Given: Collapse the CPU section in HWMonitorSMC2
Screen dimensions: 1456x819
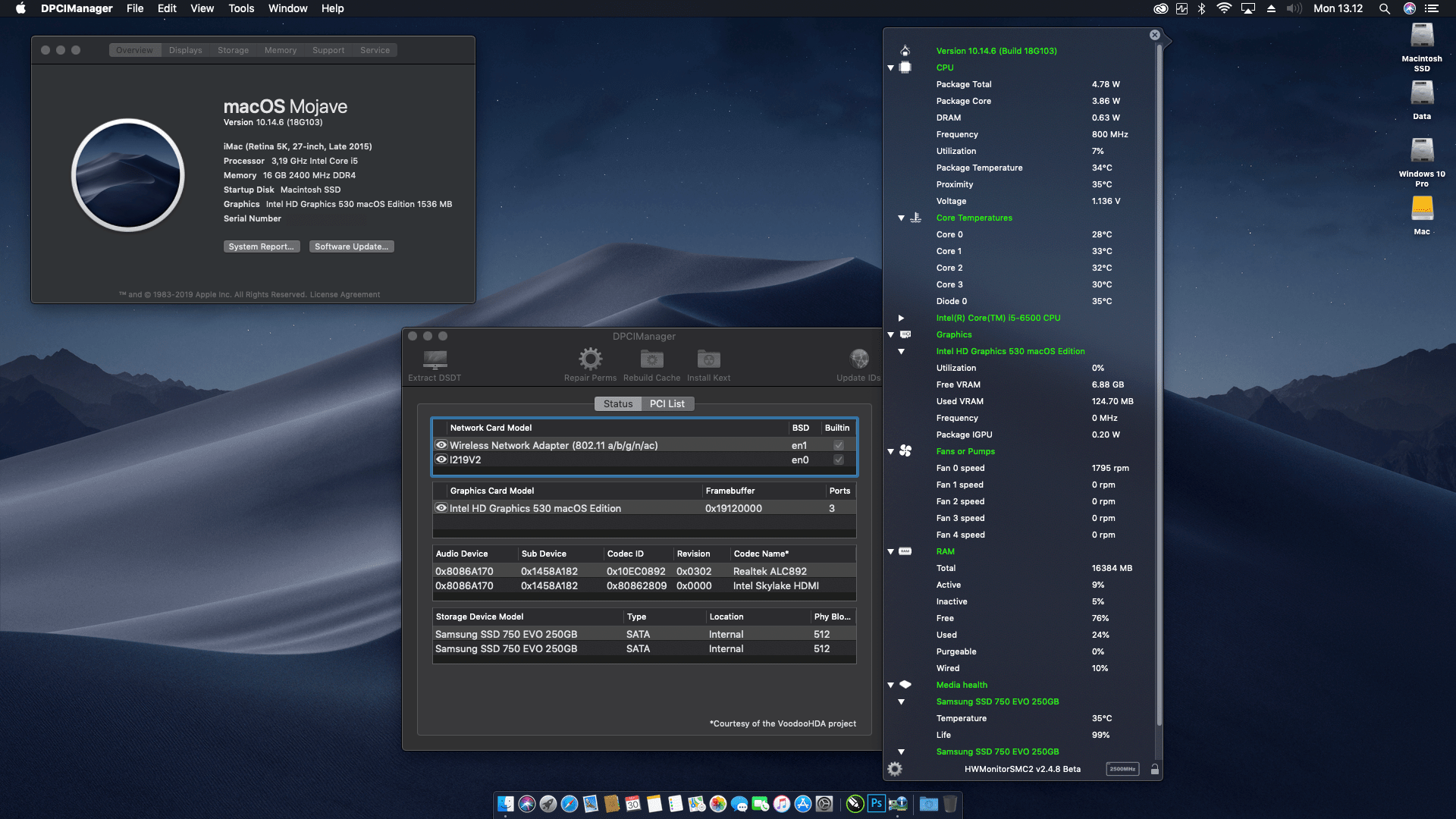Looking at the screenshot, I should pos(890,67).
